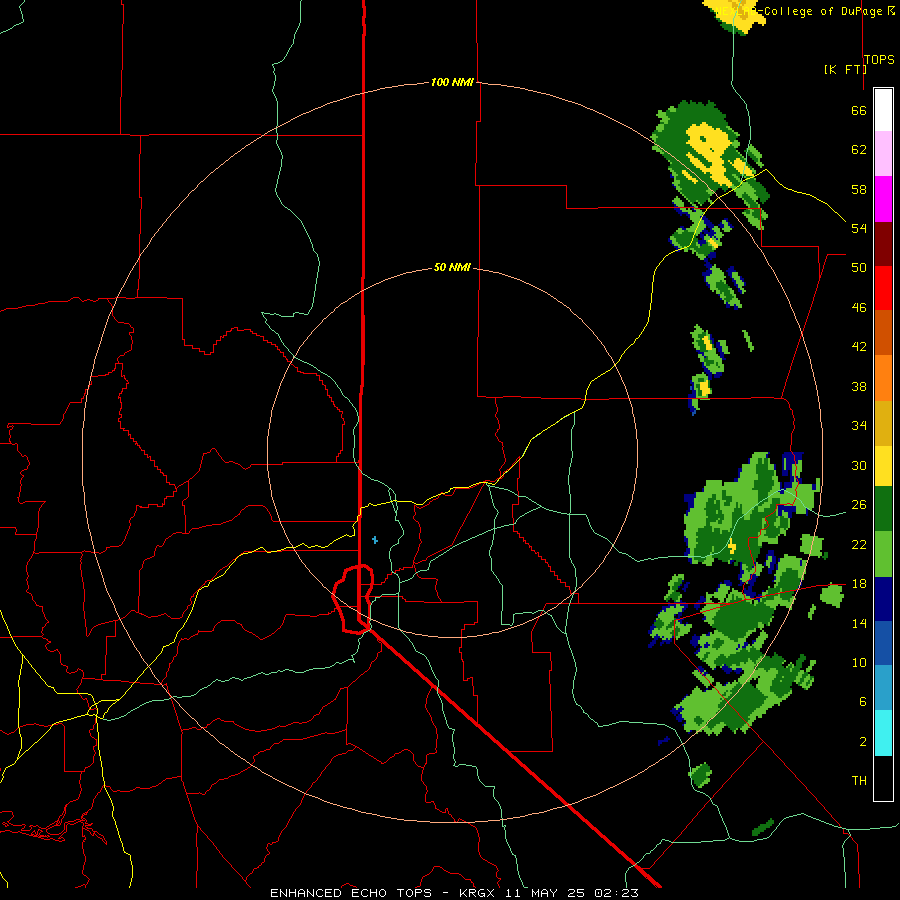Click the legend value '6'
This screenshot has height=900, width=900.
click(x=863, y=702)
